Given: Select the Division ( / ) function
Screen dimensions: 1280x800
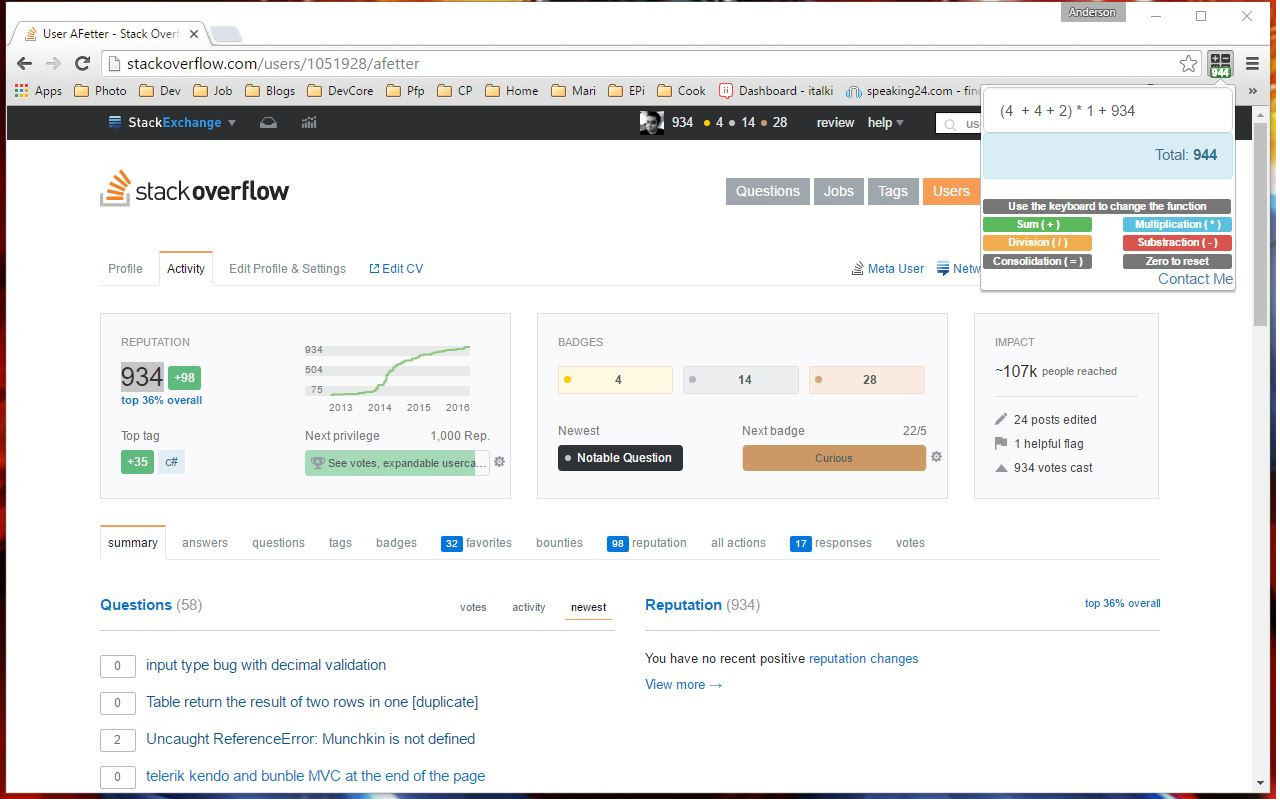Looking at the screenshot, I should pyautogui.click(x=1037, y=243).
